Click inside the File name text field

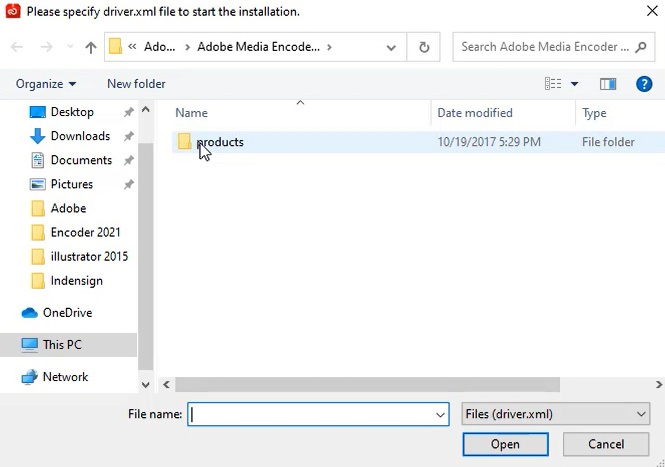click(310, 414)
